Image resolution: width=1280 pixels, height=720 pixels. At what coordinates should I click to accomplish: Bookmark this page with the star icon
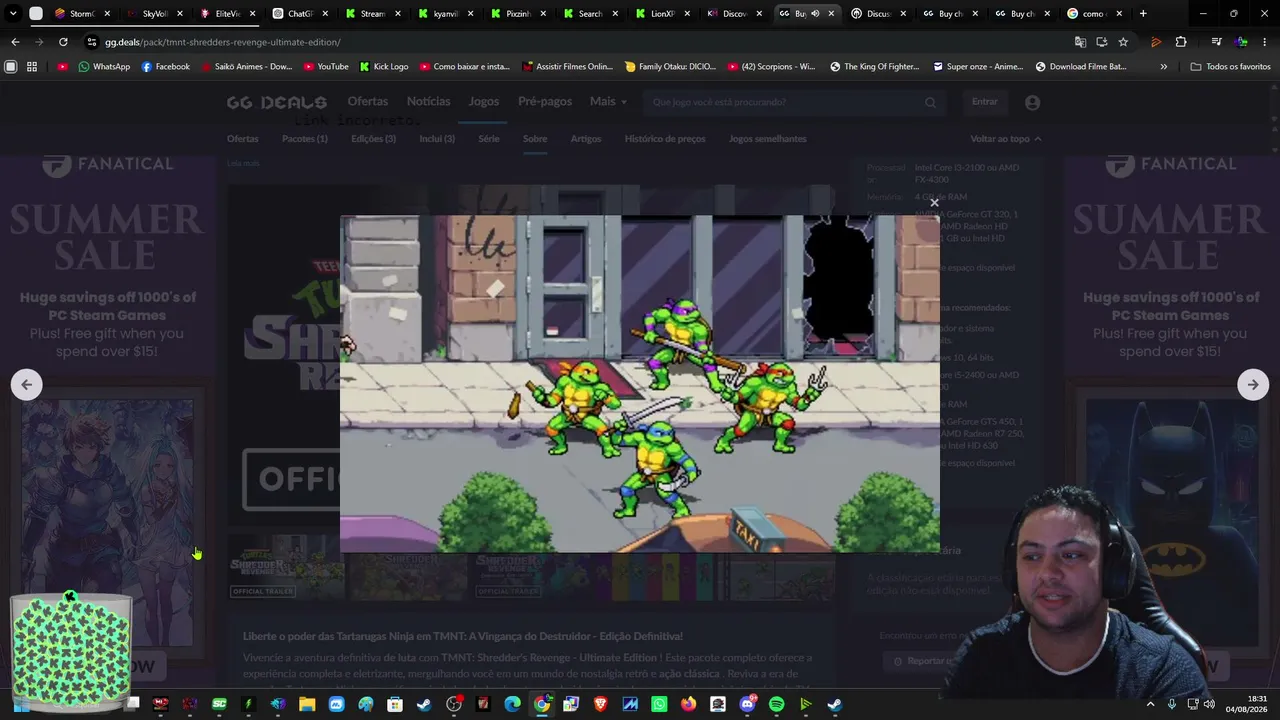pos(1123,42)
